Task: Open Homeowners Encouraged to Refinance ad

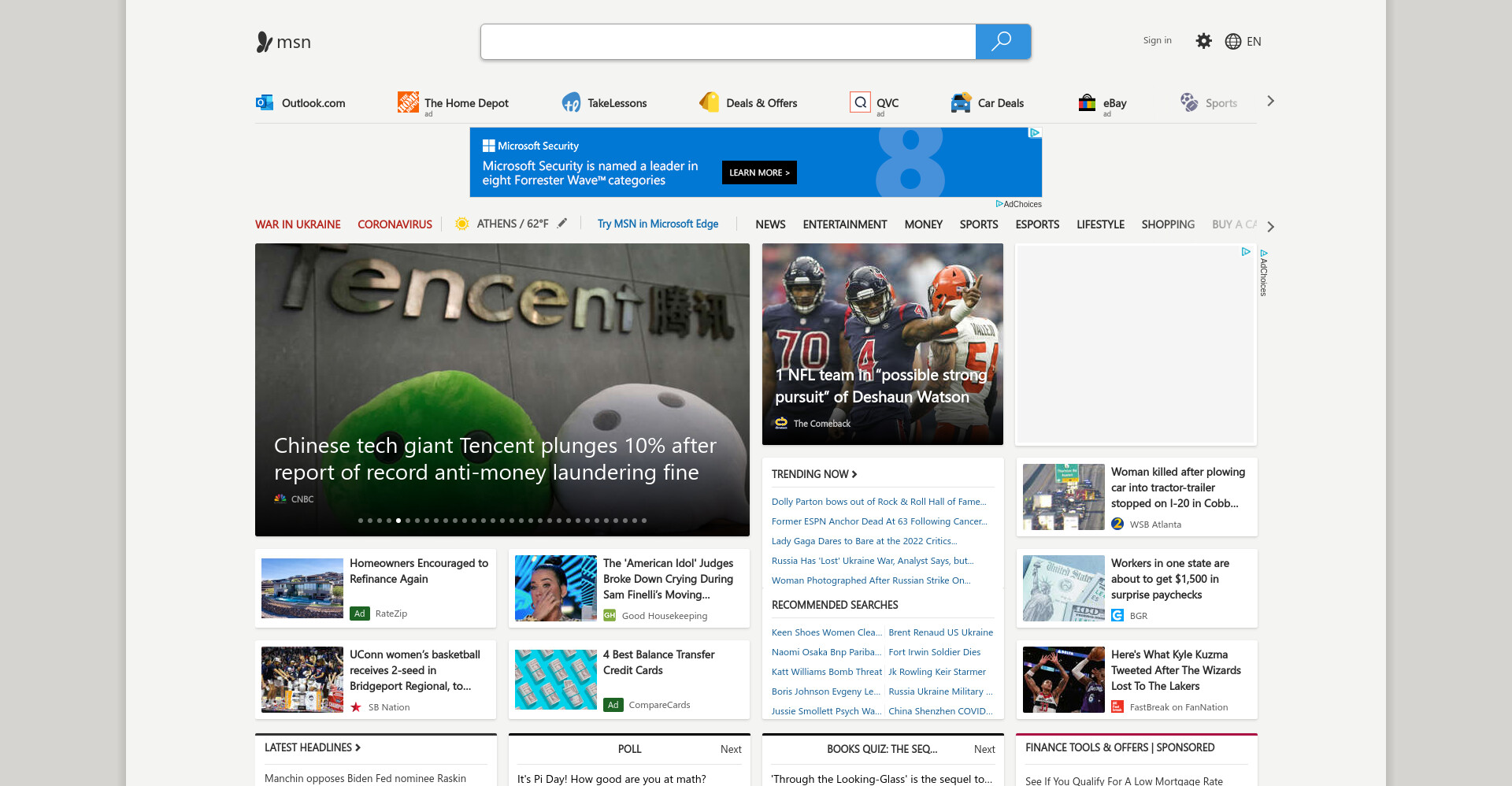Action: 376,588
